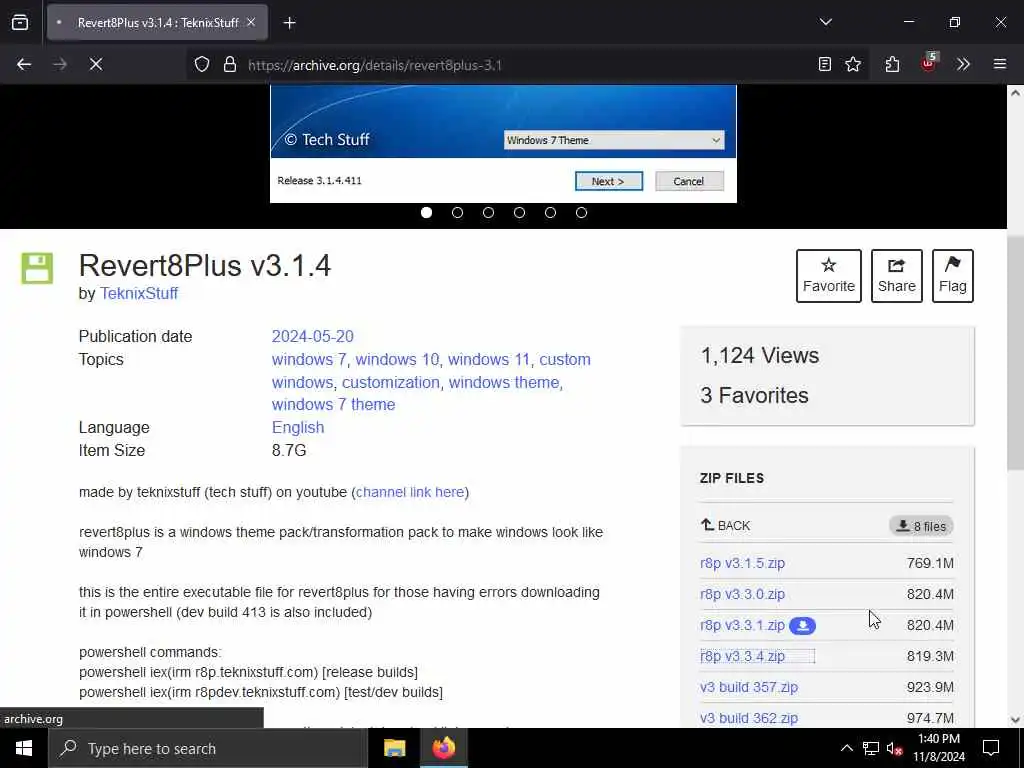Open the Firefox View recent browsing icon
The image size is (1024, 768).
click(20, 23)
